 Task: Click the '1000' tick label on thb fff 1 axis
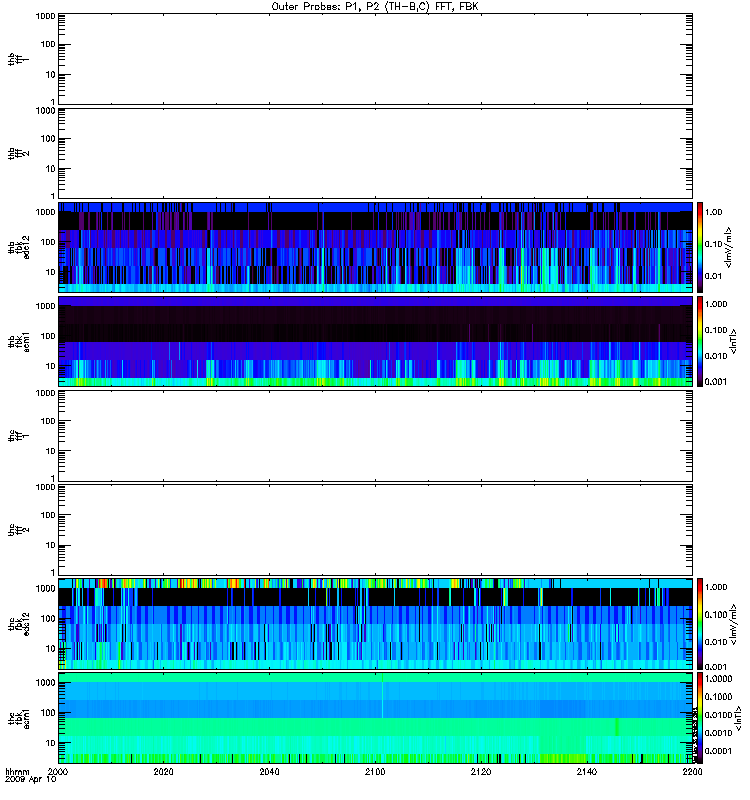point(45,16)
